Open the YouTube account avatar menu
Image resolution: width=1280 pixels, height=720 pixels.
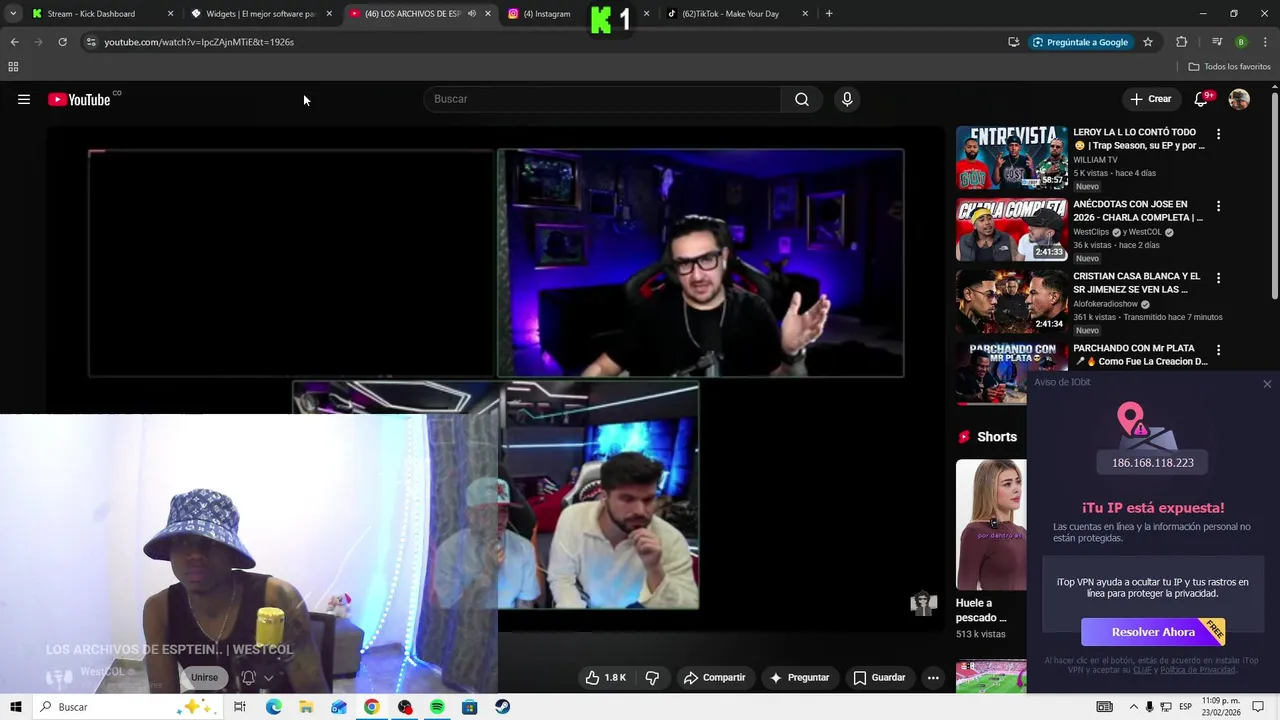point(1239,99)
